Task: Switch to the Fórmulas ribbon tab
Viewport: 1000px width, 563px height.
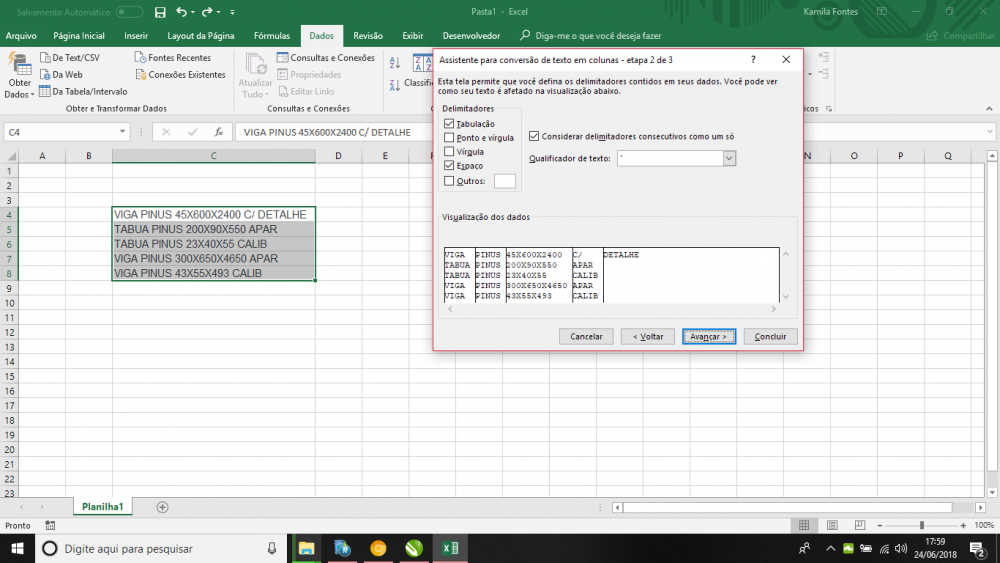Action: tap(271, 35)
